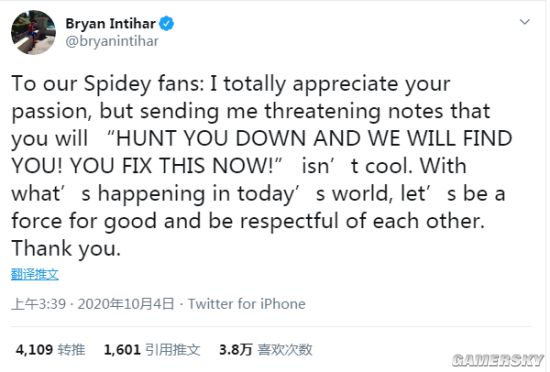Click the blue verified badge icon
This screenshot has width=550, height=372.
[166, 24]
